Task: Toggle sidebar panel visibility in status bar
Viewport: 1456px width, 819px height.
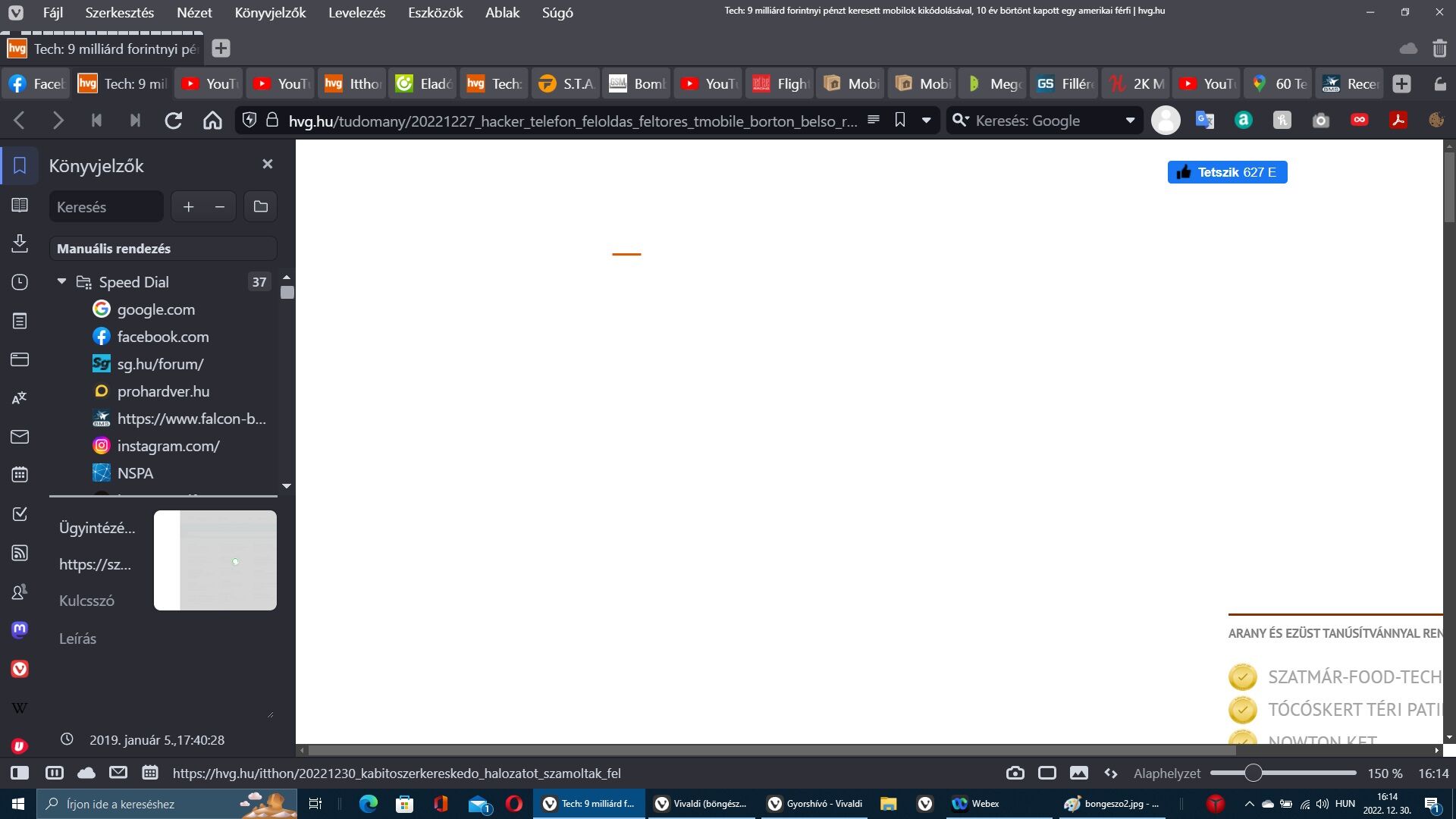Action: [20, 773]
